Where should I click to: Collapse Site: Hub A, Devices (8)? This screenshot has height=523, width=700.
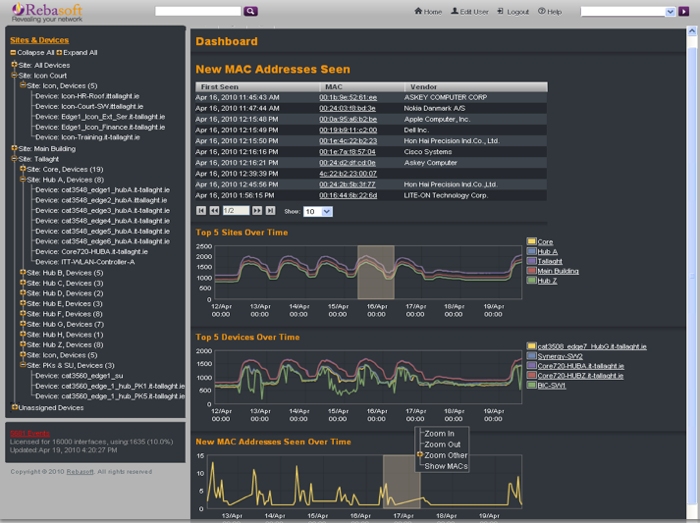[x=23, y=179]
